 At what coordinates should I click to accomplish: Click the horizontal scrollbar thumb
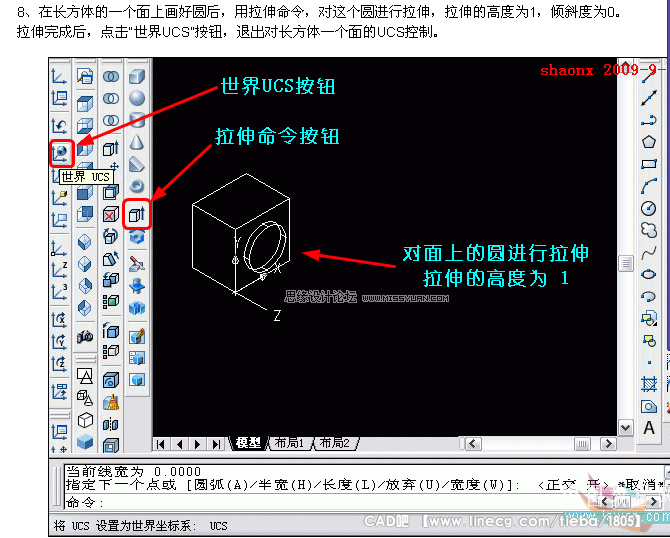(x=582, y=444)
